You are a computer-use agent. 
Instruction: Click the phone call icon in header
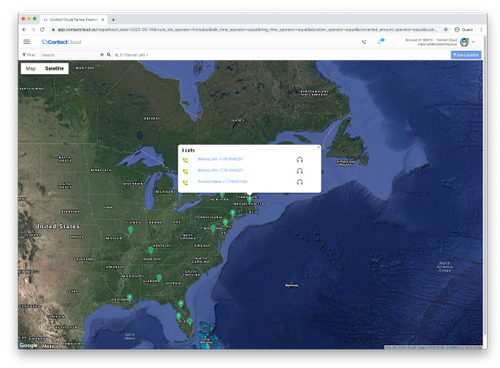tap(364, 42)
